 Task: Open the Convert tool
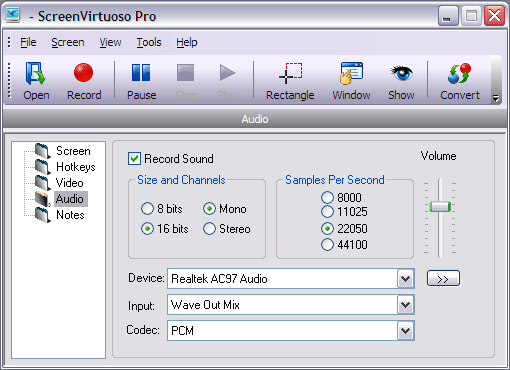pyautogui.click(x=460, y=73)
